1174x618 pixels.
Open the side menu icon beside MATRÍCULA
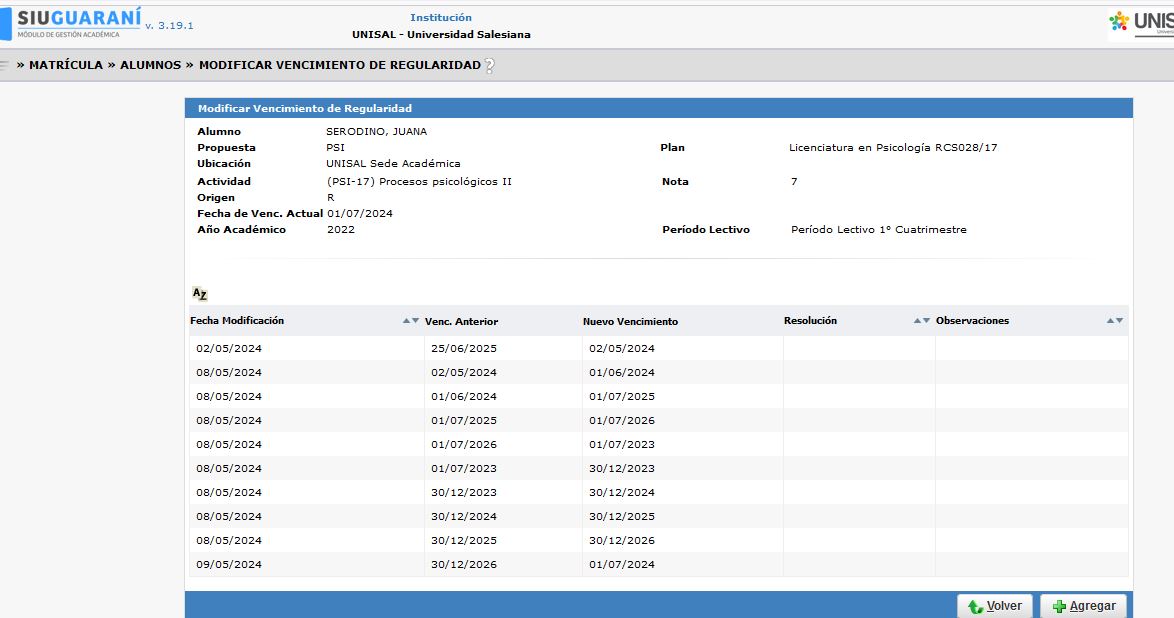4,65
